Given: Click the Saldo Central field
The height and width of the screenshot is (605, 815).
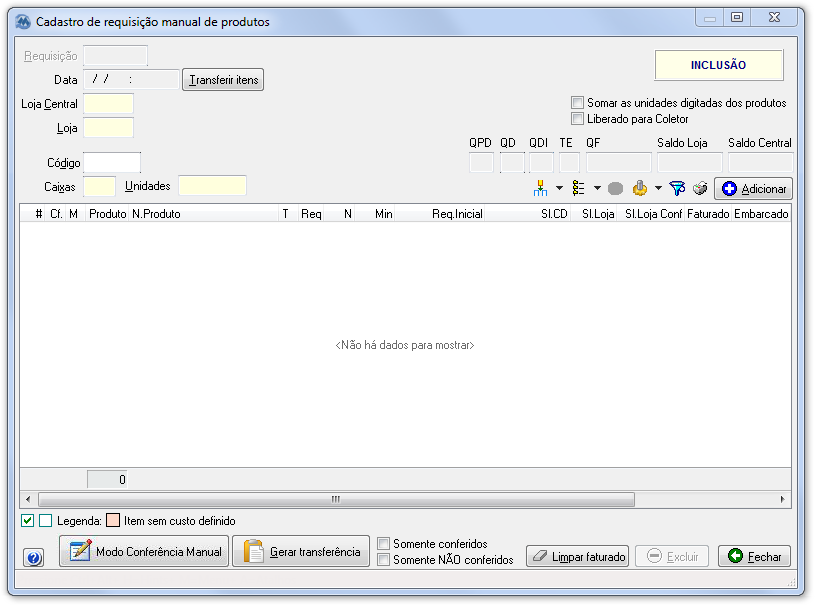Looking at the screenshot, I should pos(761,162).
